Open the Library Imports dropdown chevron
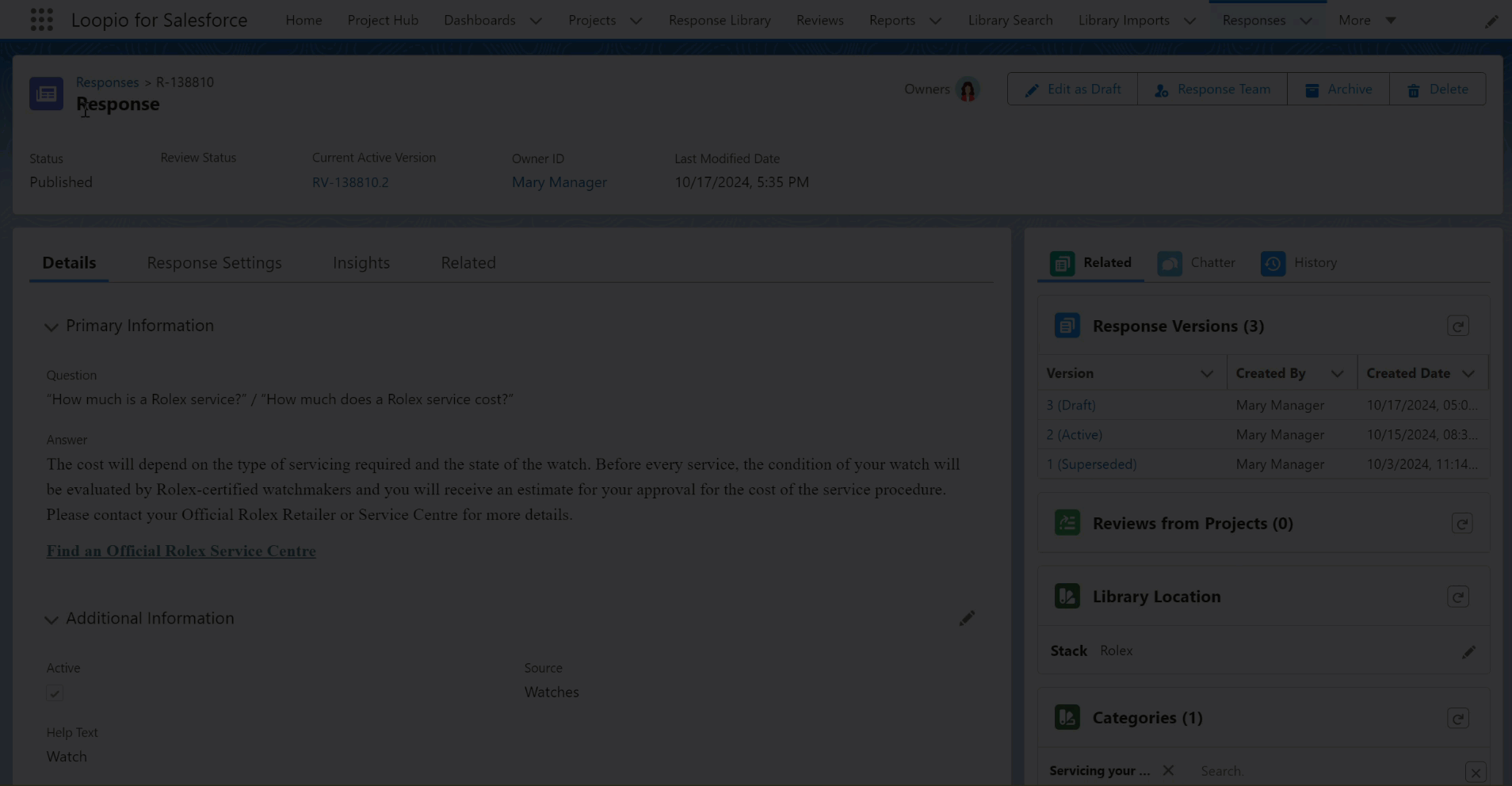The image size is (1512, 786). tap(1189, 21)
